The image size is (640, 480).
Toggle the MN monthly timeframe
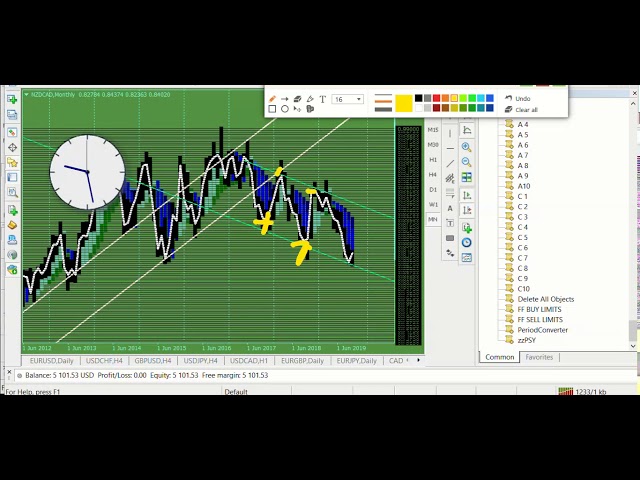433,219
